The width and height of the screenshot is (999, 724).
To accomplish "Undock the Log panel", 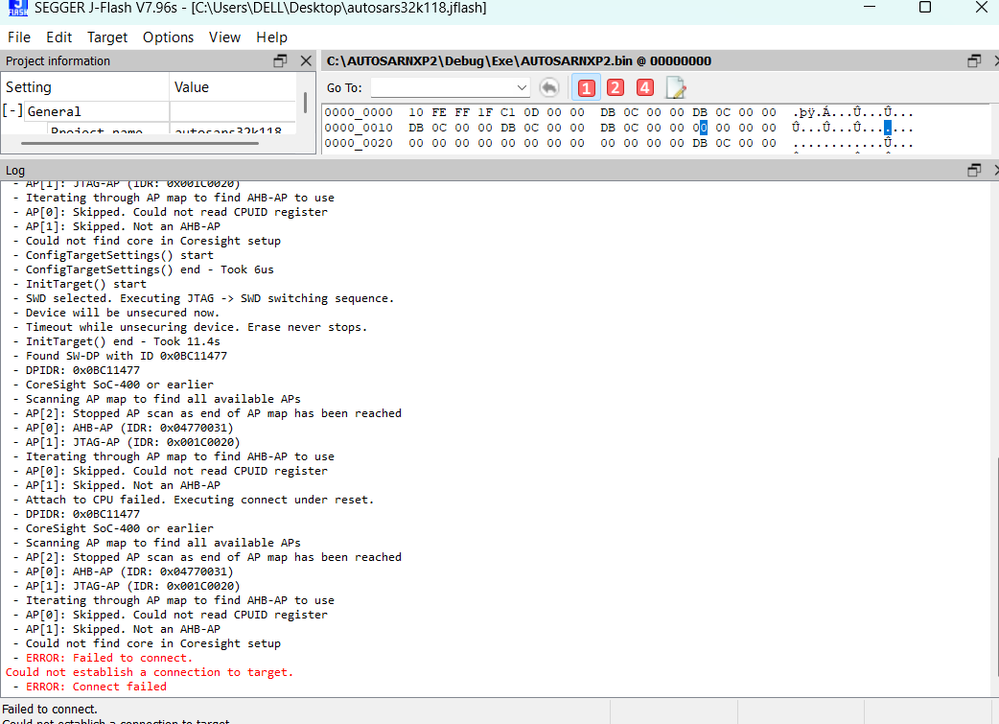I will point(974,170).
